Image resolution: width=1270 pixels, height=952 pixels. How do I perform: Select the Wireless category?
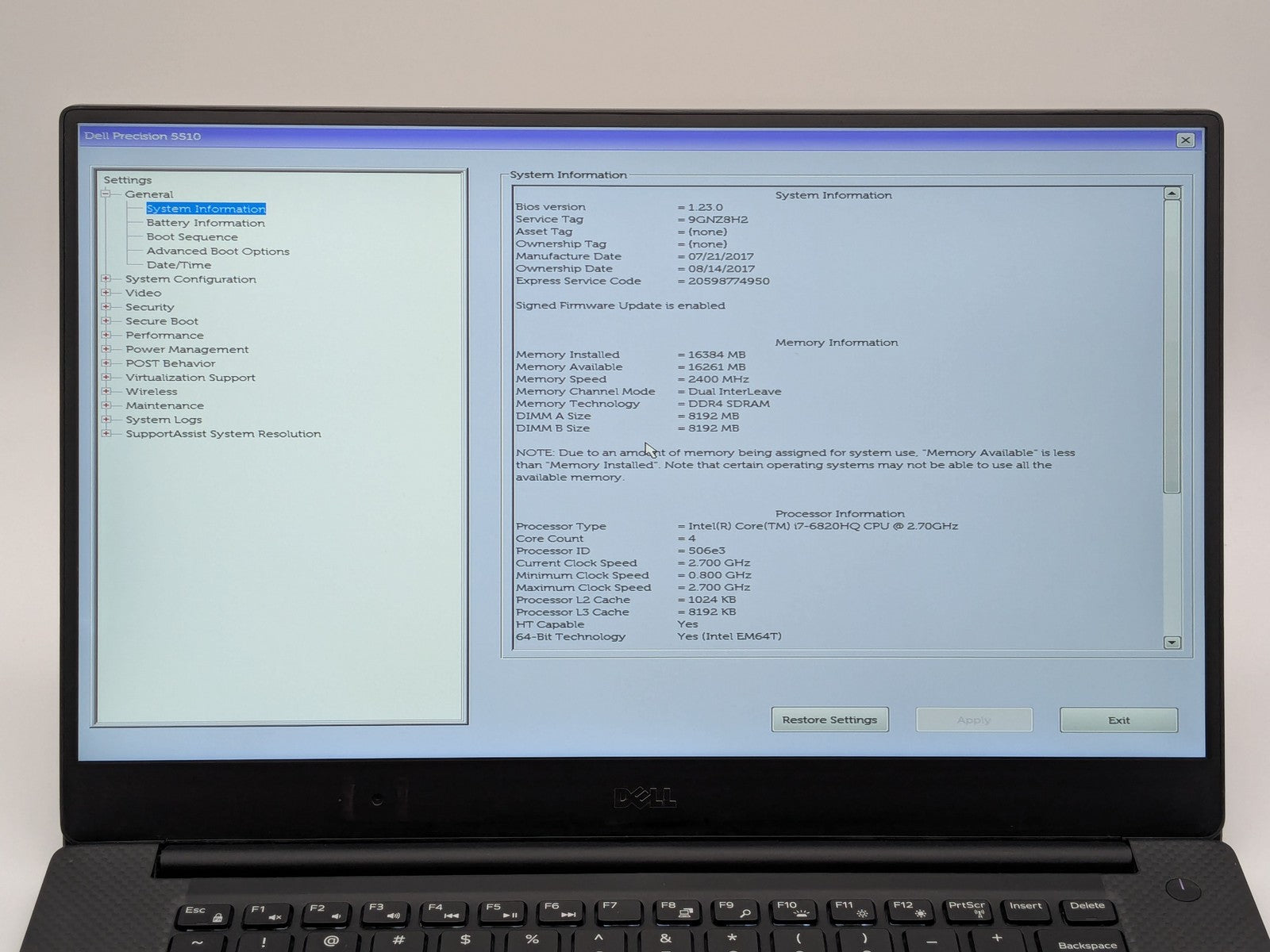[152, 391]
